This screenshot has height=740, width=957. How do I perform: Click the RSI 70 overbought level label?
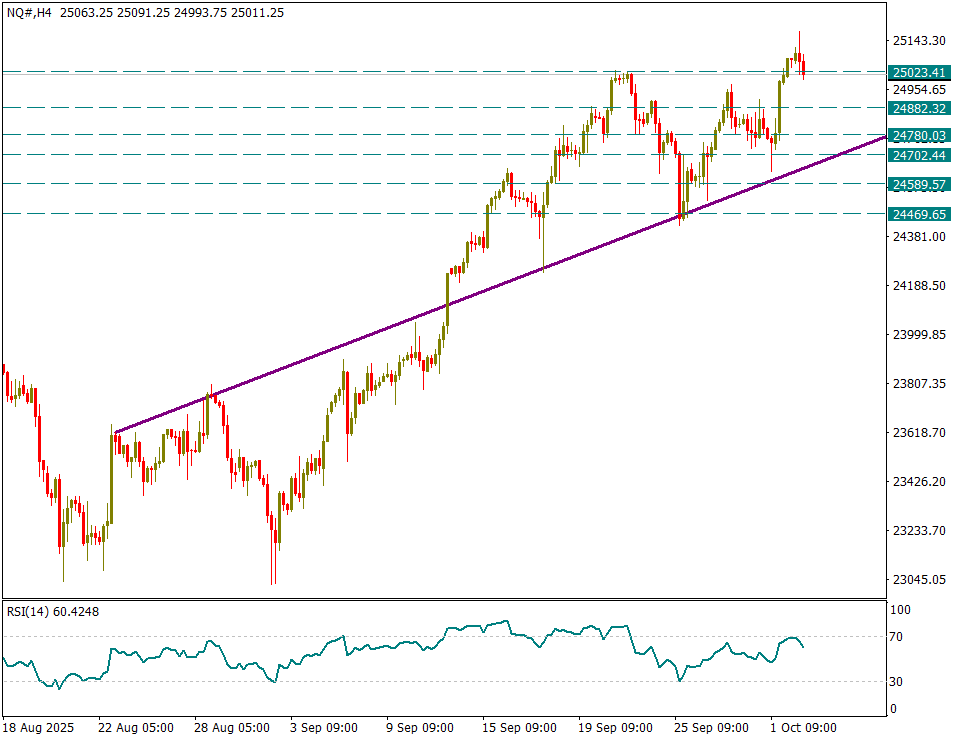[x=897, y=637]
